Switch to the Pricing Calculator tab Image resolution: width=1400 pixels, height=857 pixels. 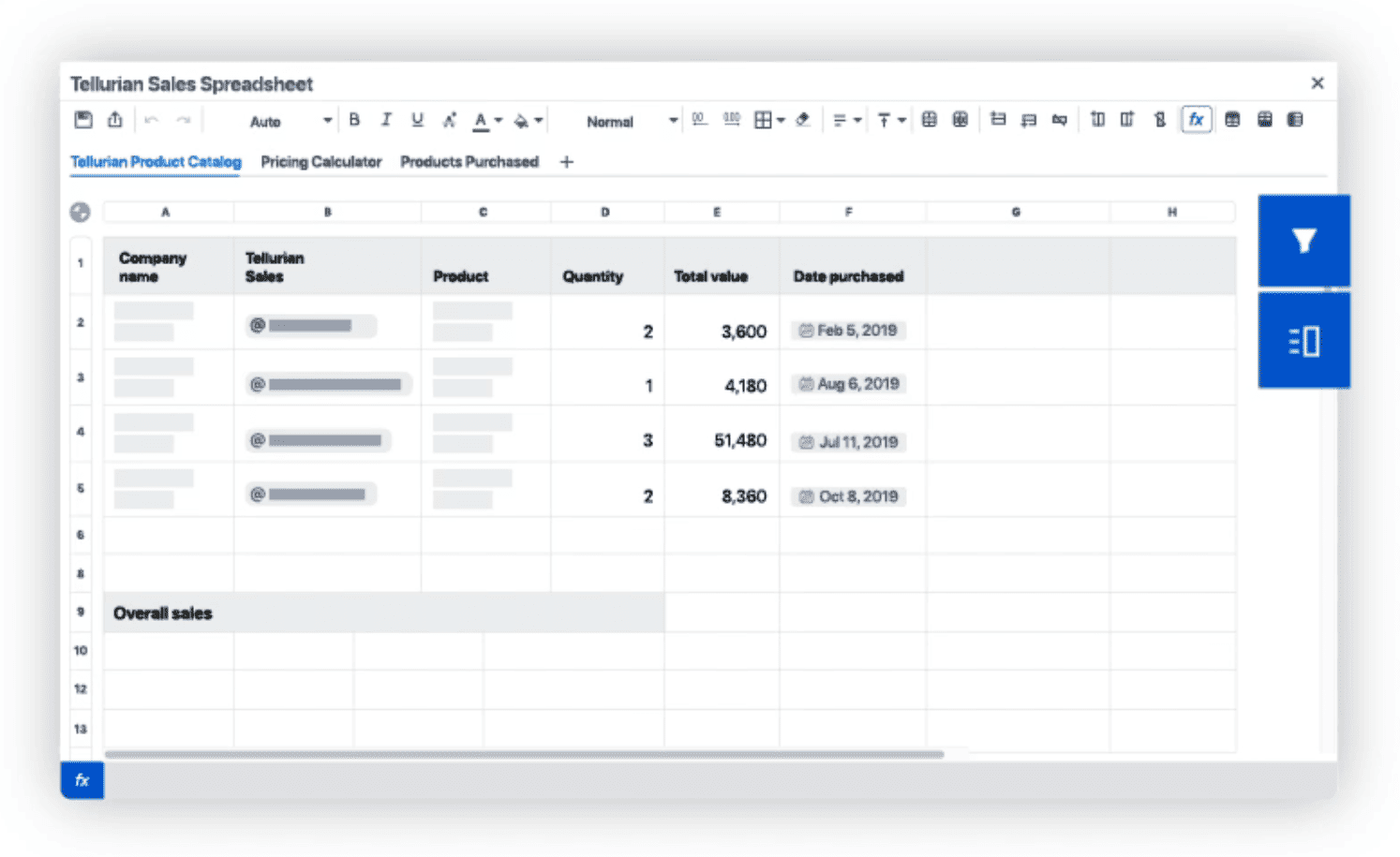320,162
